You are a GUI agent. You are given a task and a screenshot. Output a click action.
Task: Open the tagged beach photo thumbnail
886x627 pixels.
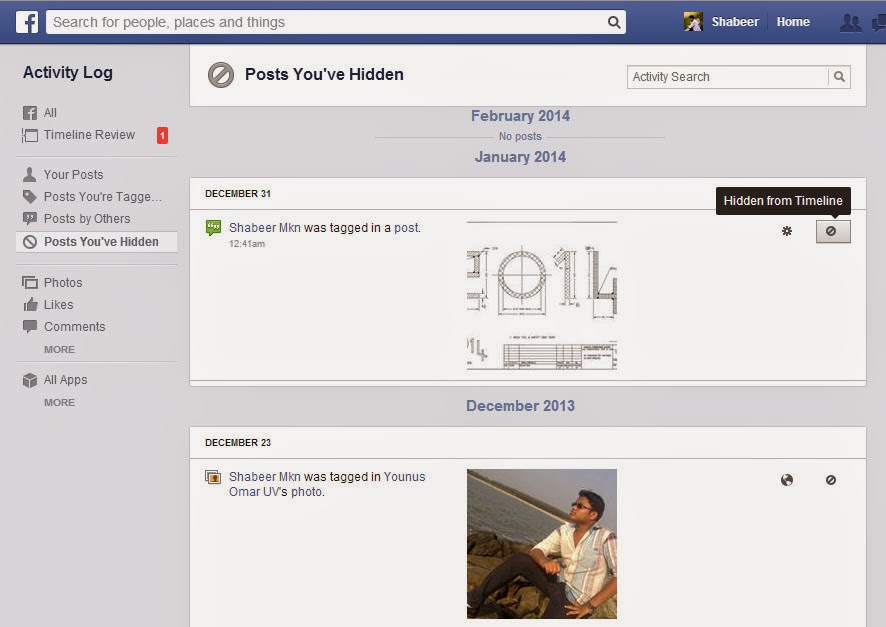click(542, 544)
